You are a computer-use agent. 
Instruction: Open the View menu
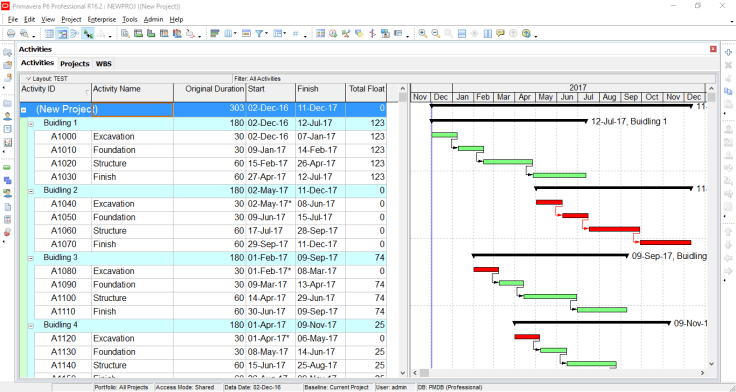[48, 19]
